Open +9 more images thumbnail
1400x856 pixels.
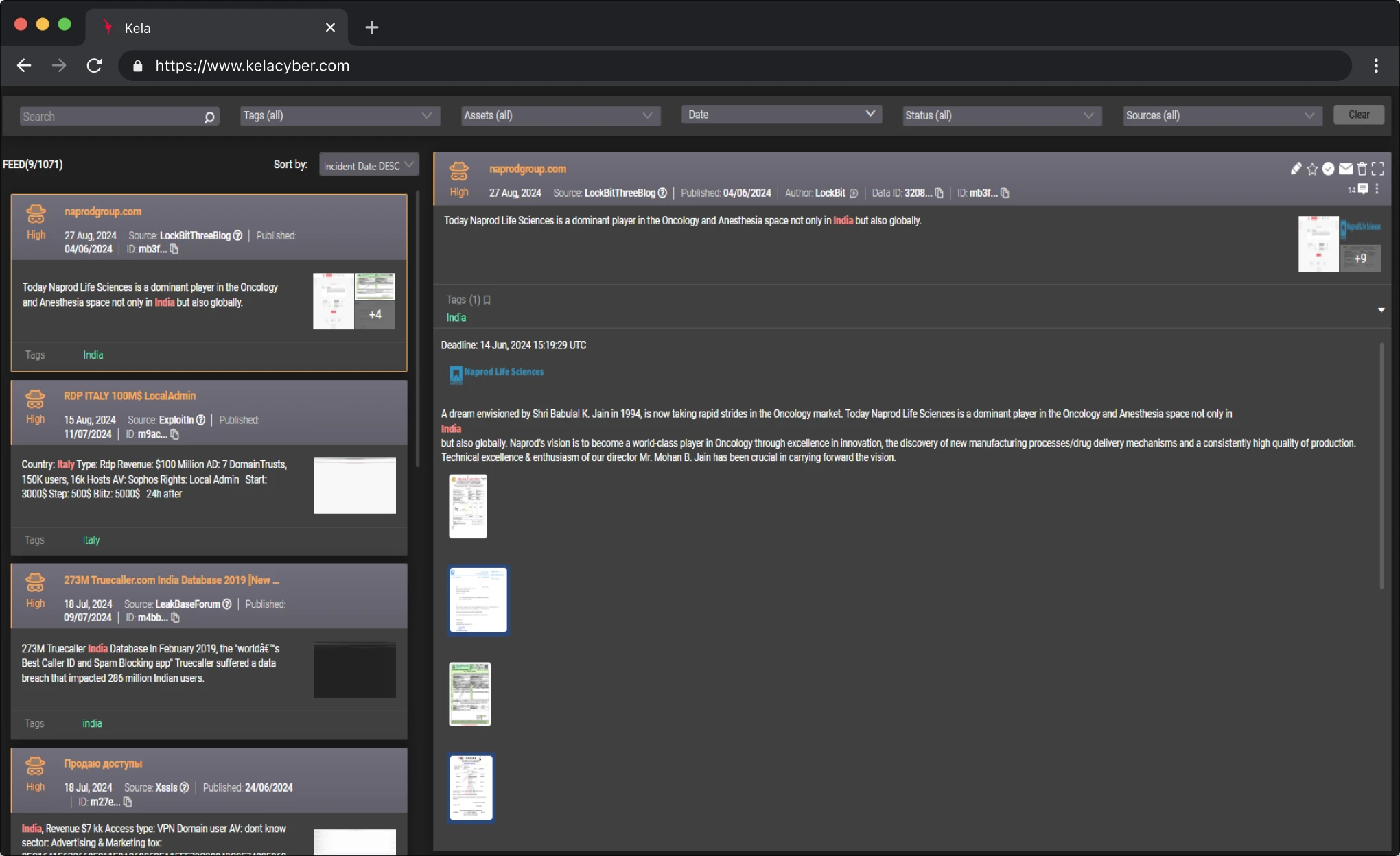(1360, 259)
